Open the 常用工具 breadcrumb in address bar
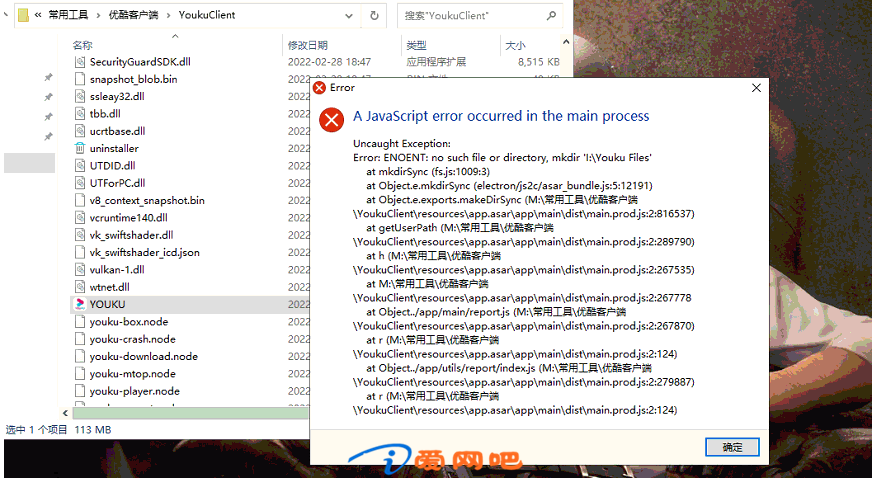 point(68,15)
